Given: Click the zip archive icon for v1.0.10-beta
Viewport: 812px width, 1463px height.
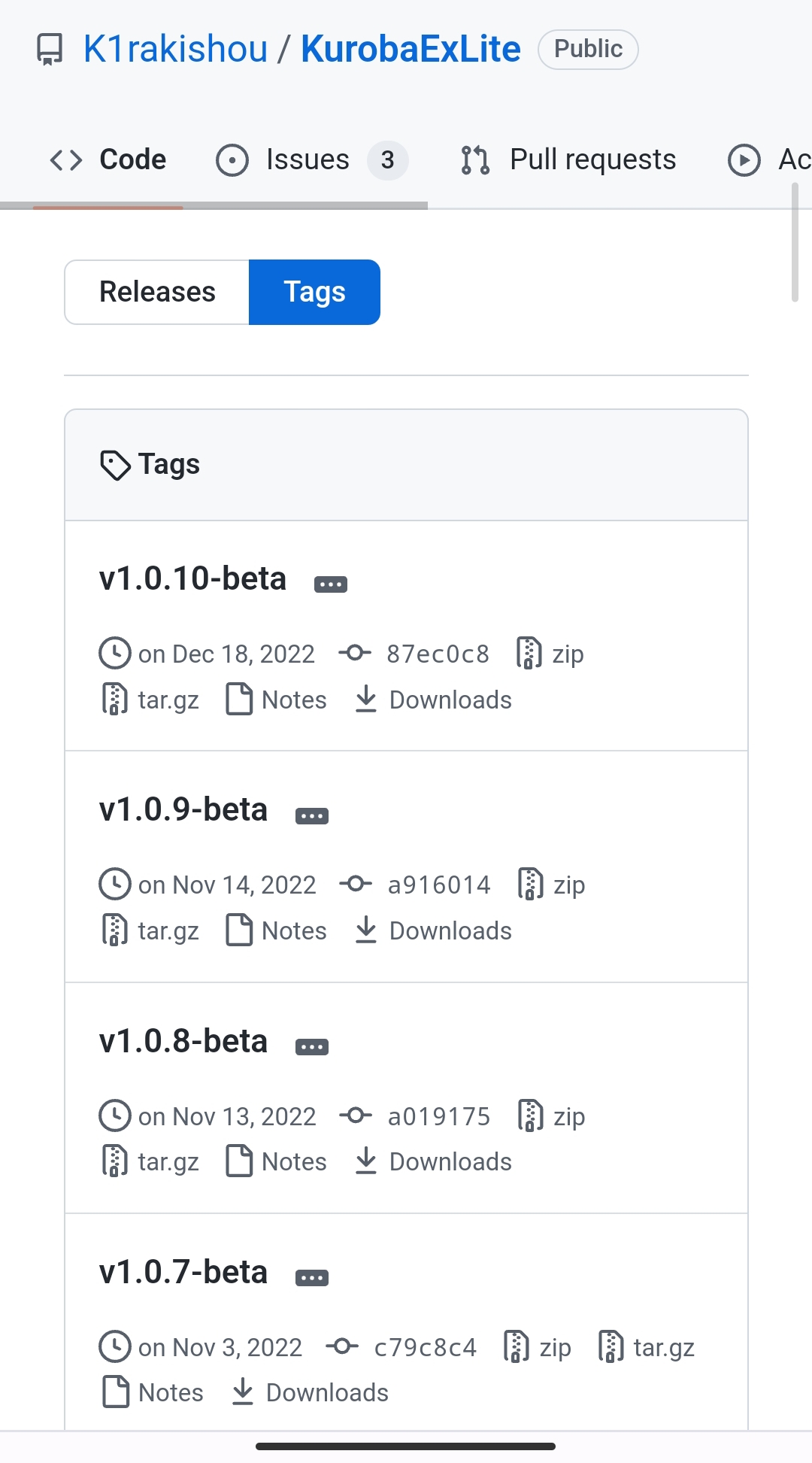Looking at the screenshot, I should click(529, 654).
